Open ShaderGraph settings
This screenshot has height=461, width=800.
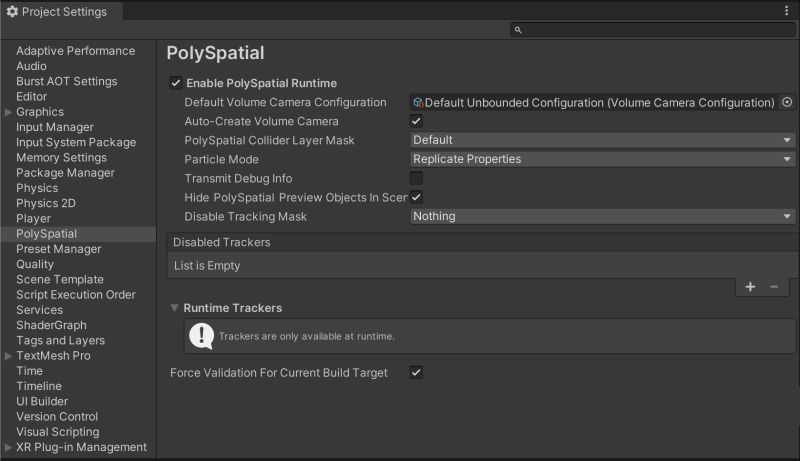click(51, 325)
